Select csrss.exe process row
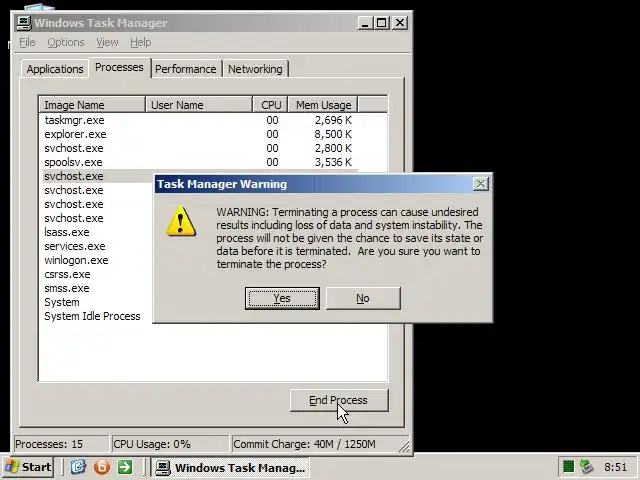Screen dimensions: 640x480 [98, 274]
